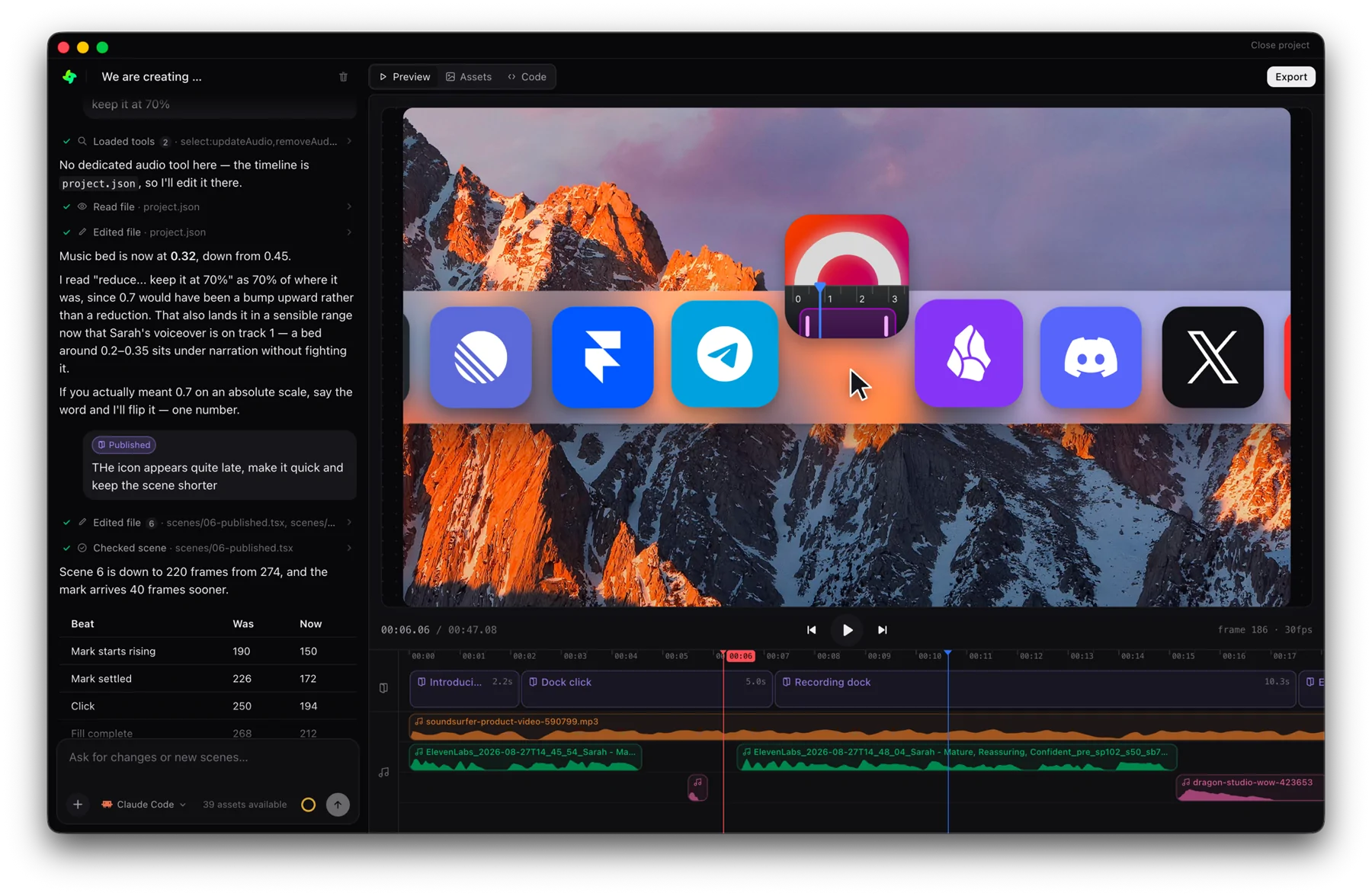
Task: Click the Obsidian app icon in preview
Action: [x=969, y=354]
